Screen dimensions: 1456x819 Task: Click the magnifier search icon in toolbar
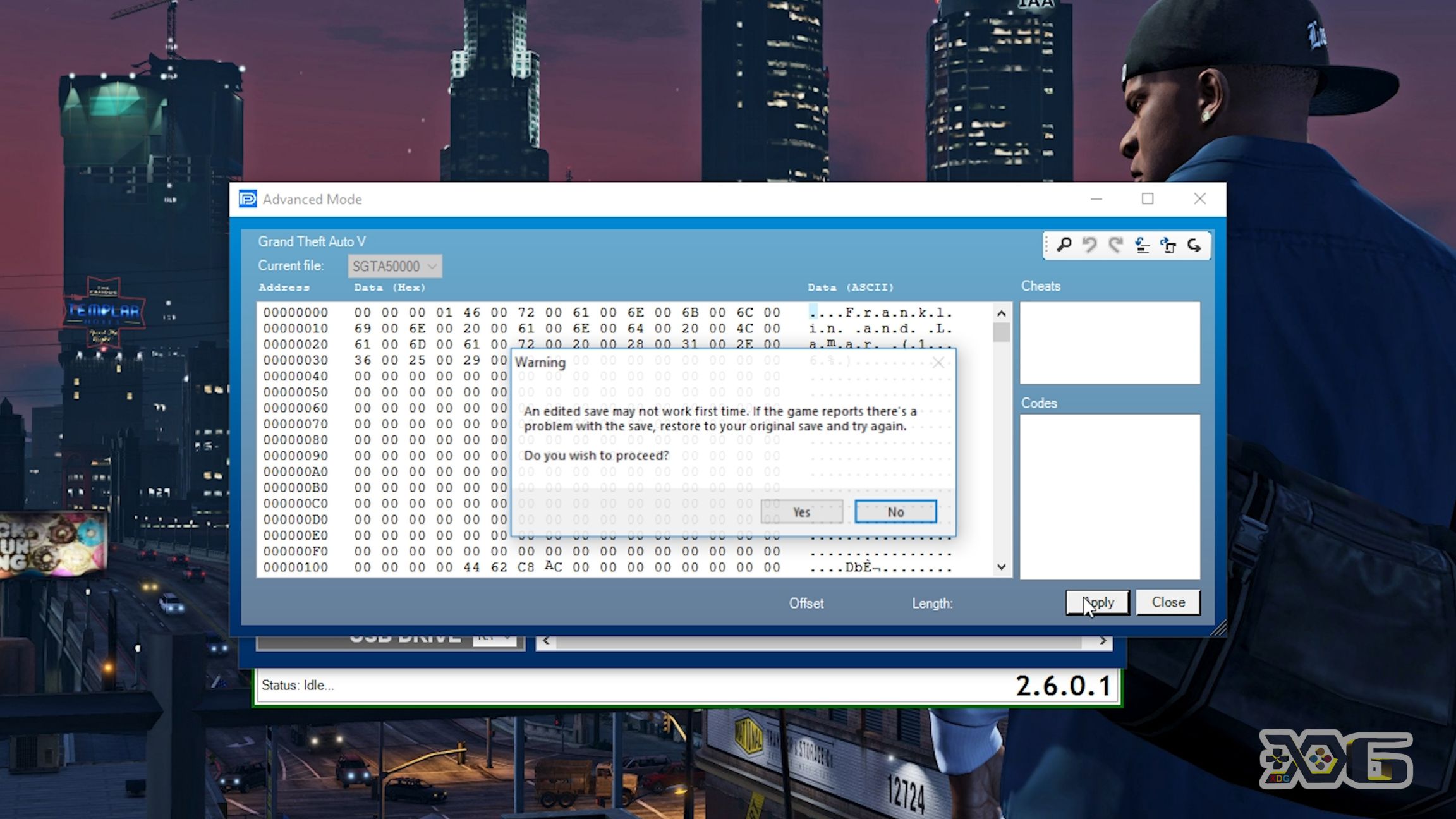pyautogui.click(x=1064, y=245)
